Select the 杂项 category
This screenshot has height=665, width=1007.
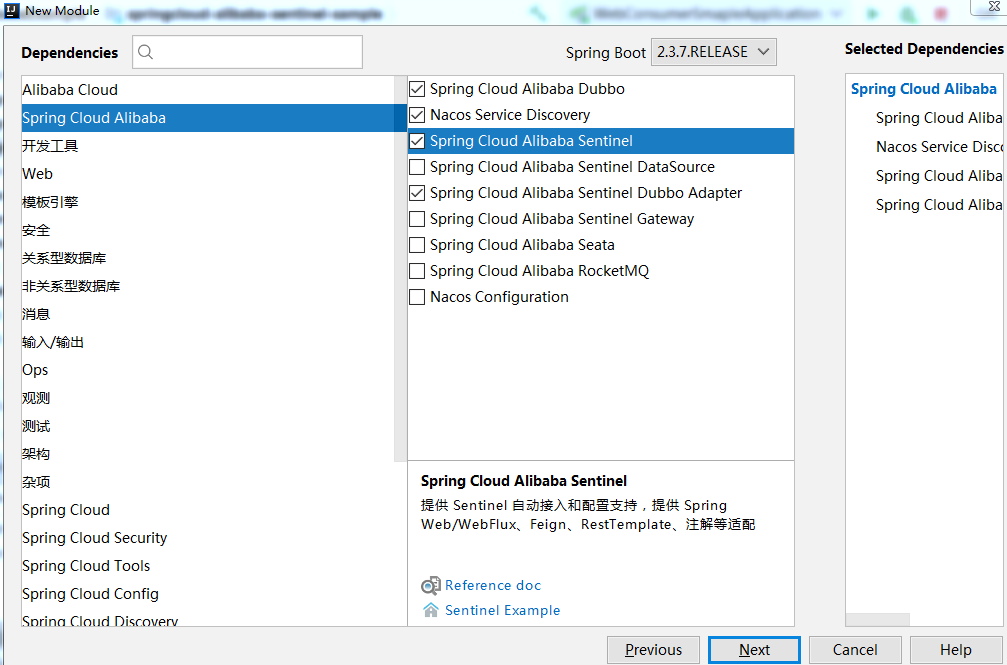pos(208,482)
